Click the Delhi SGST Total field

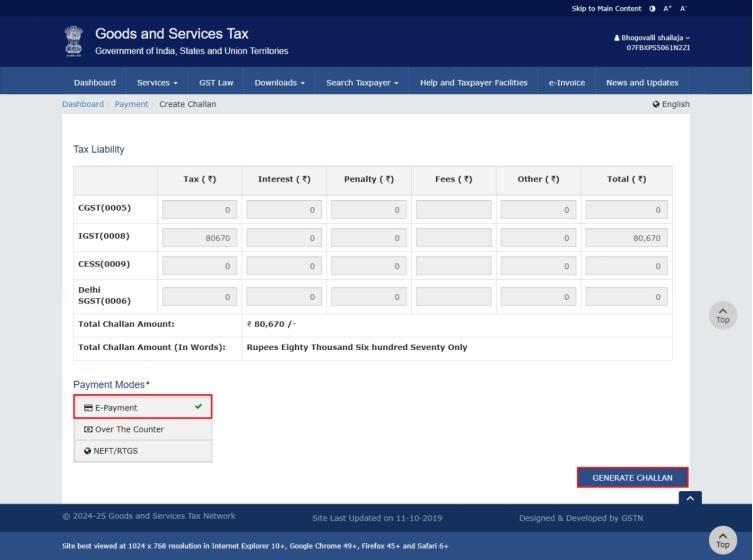626,297
